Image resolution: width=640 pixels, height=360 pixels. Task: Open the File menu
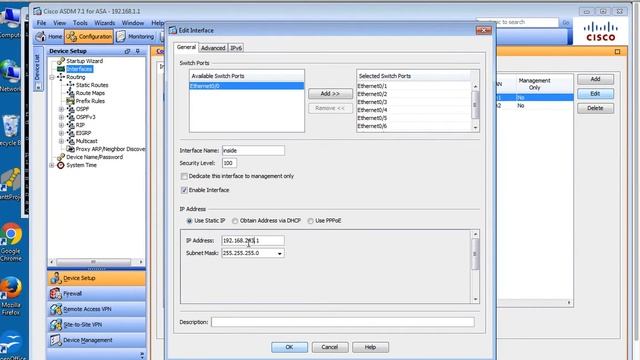click(41, 23)
